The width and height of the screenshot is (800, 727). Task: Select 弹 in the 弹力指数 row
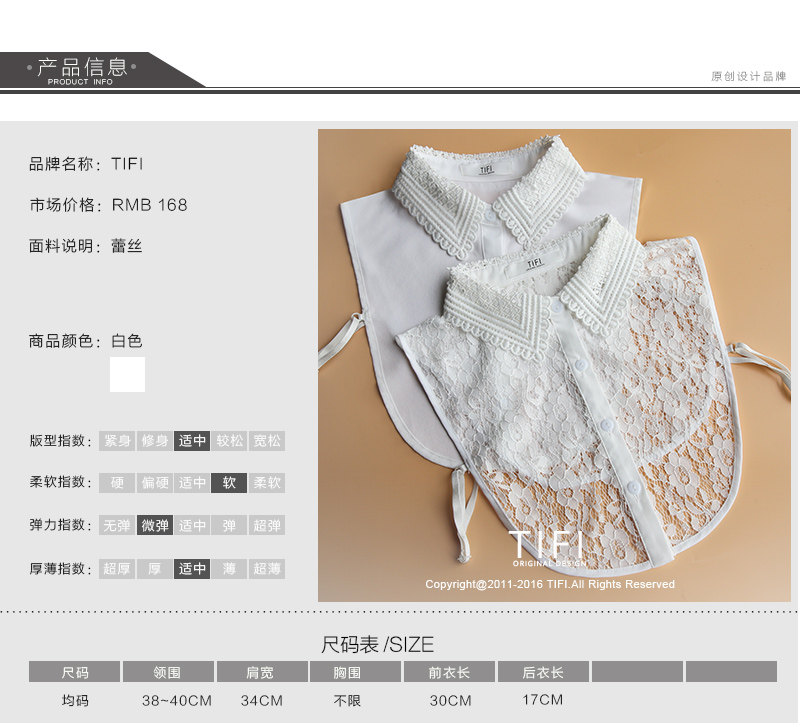click(x=229, y=525)
